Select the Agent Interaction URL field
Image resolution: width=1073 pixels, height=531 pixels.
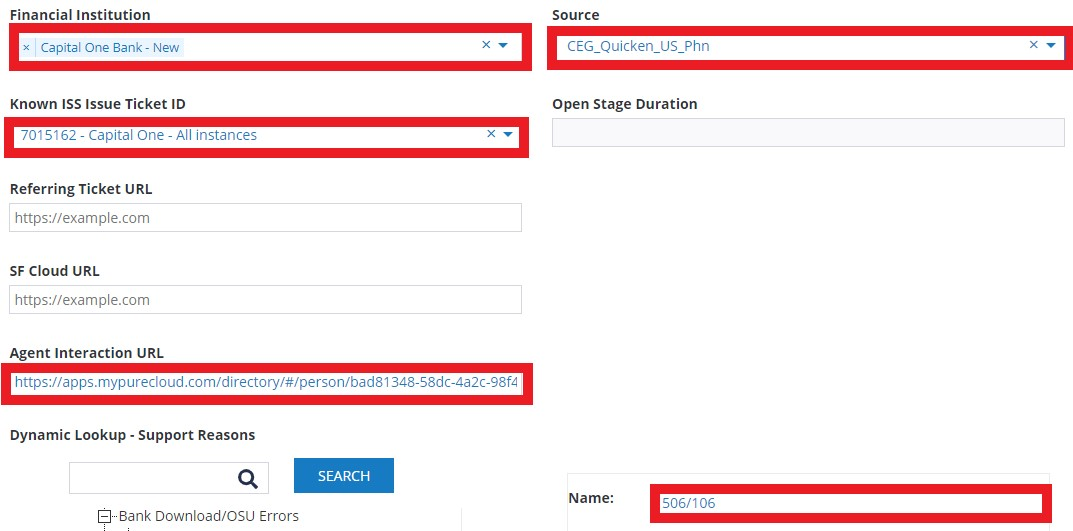[266, 382]
